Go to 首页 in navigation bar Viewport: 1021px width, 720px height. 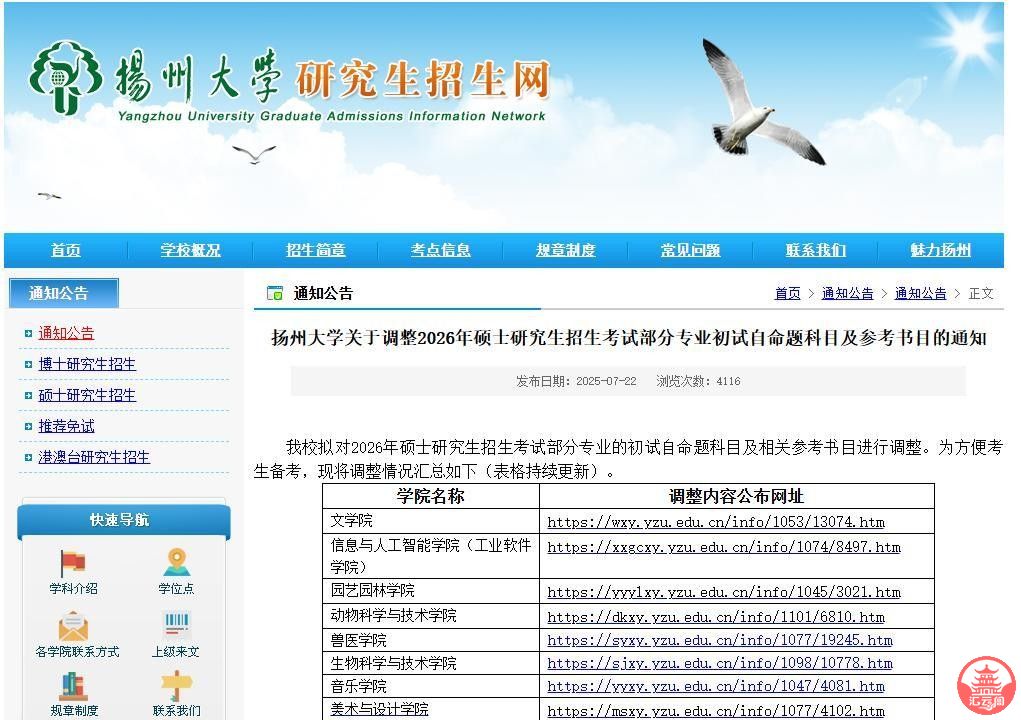[66, 250]
